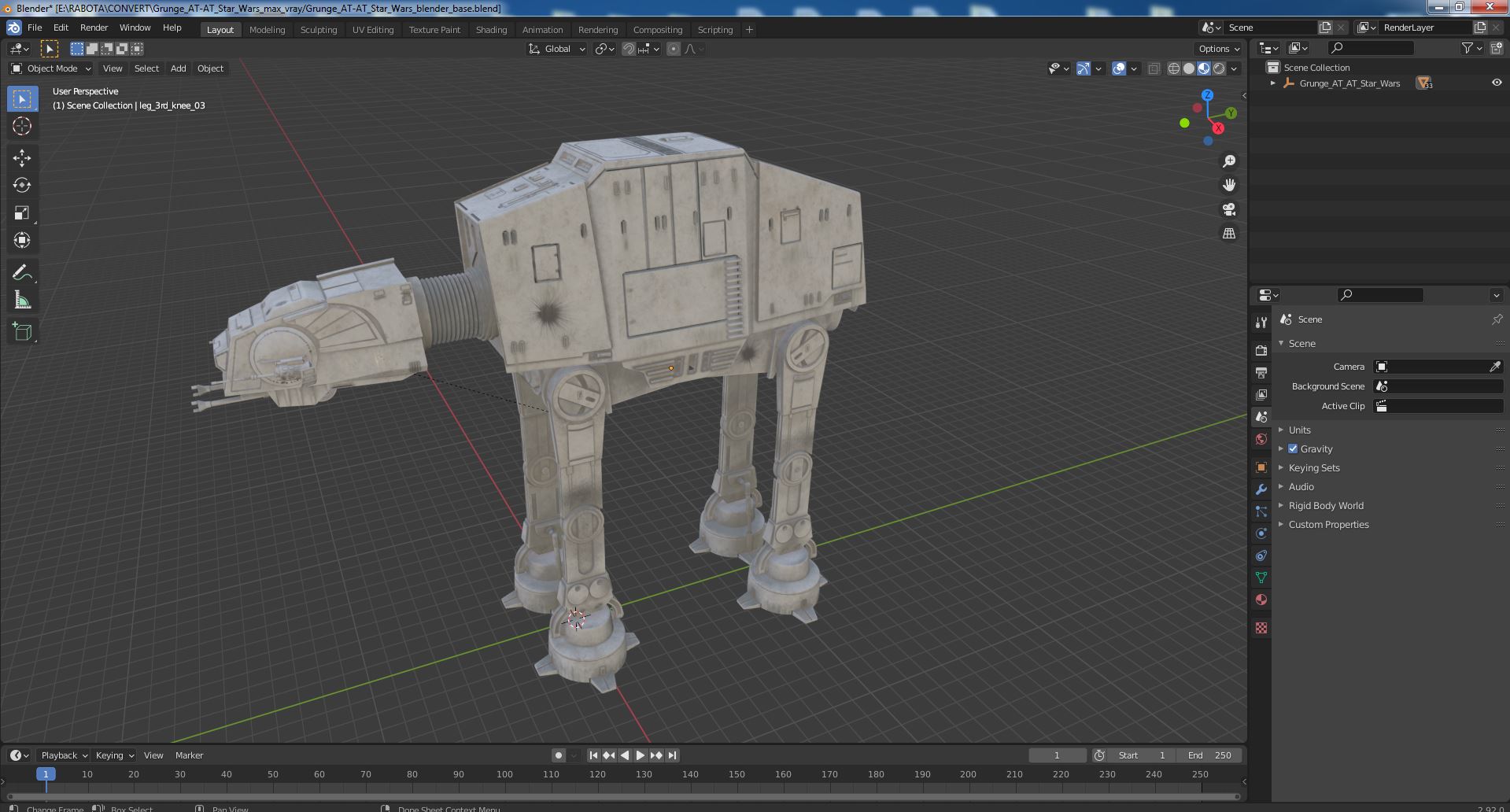The height and width of the screenshot is (812, 1510).
Task: Open the Material properties tab
Action: coord(1261,599)
